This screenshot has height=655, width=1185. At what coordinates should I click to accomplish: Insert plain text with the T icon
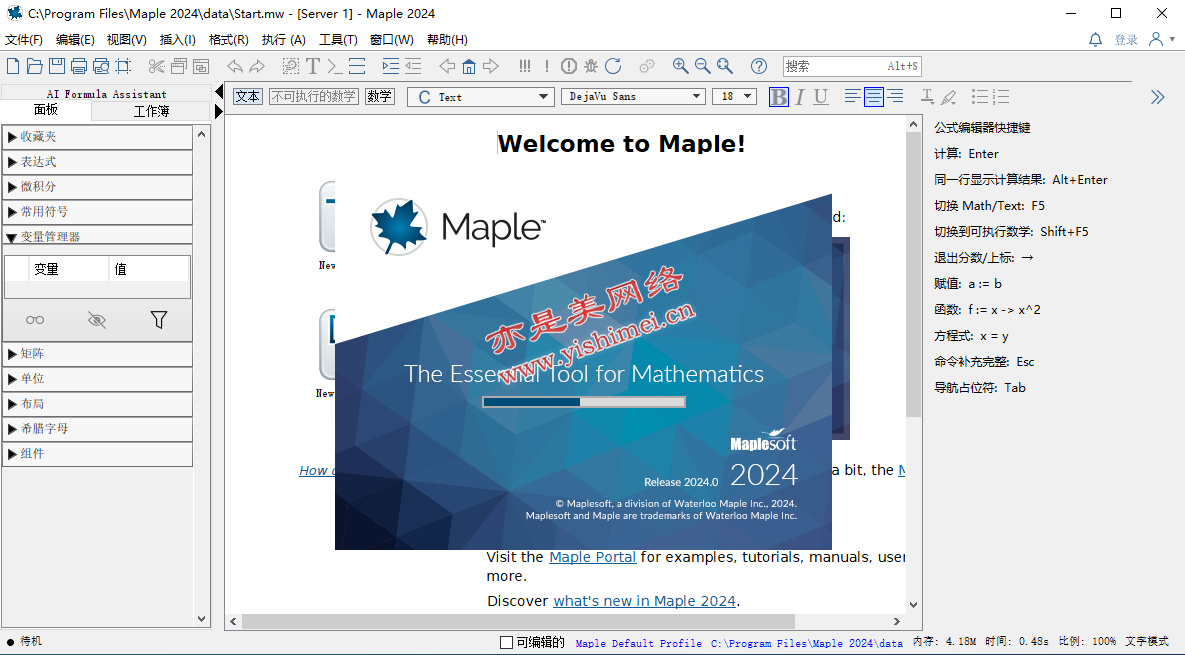313,66
